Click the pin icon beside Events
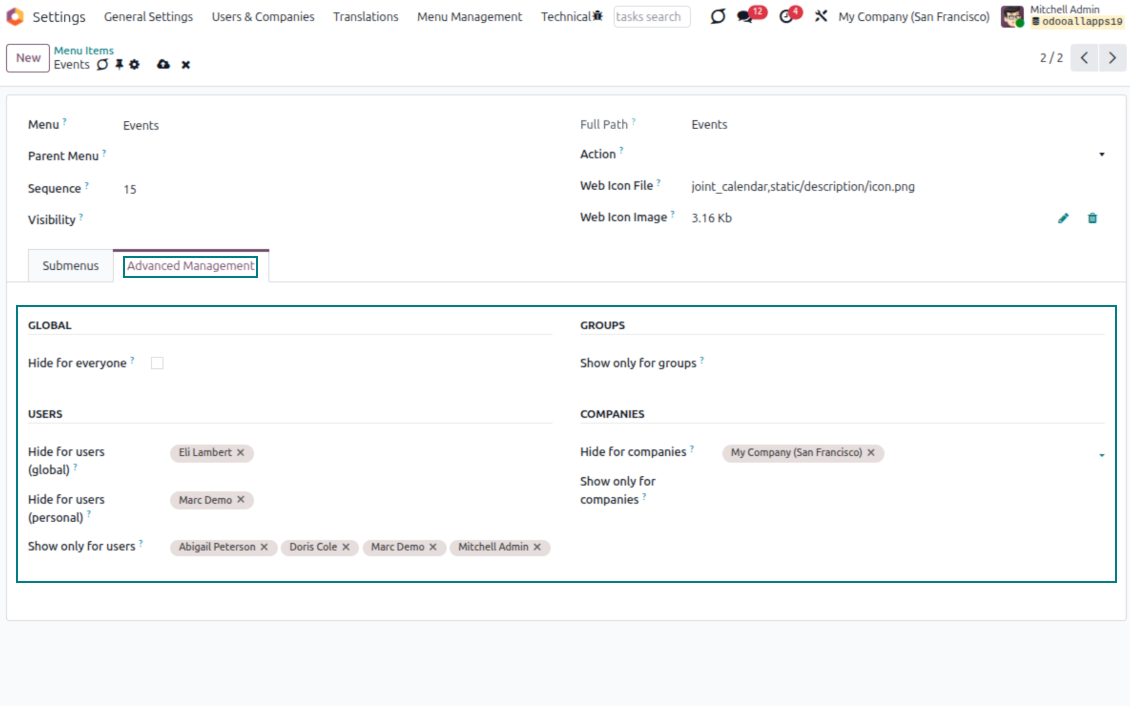Screen dimensions: 1130x706 [119, 65]
